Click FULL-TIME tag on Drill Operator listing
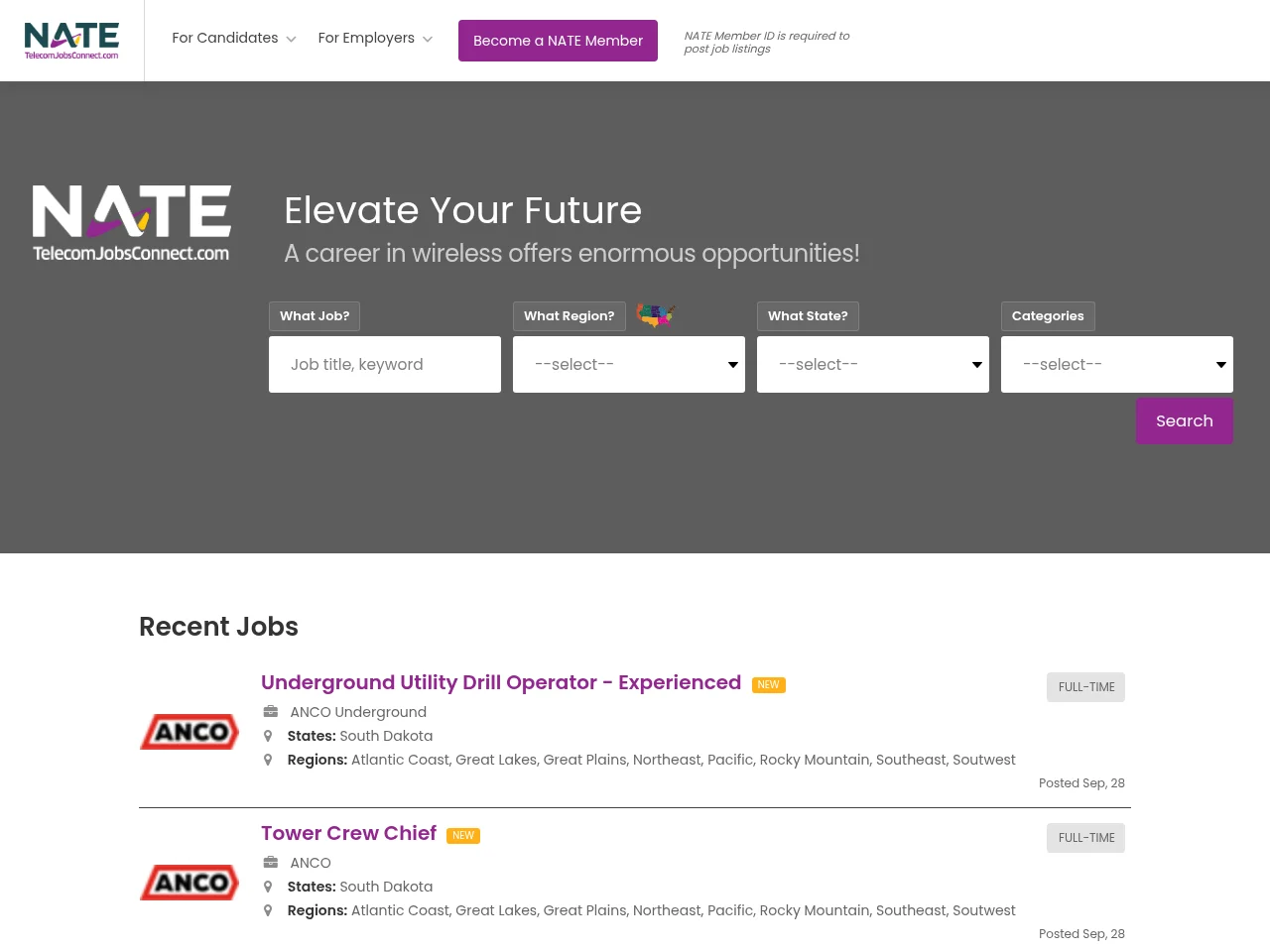1270x952 pixels. [1085, 687]
